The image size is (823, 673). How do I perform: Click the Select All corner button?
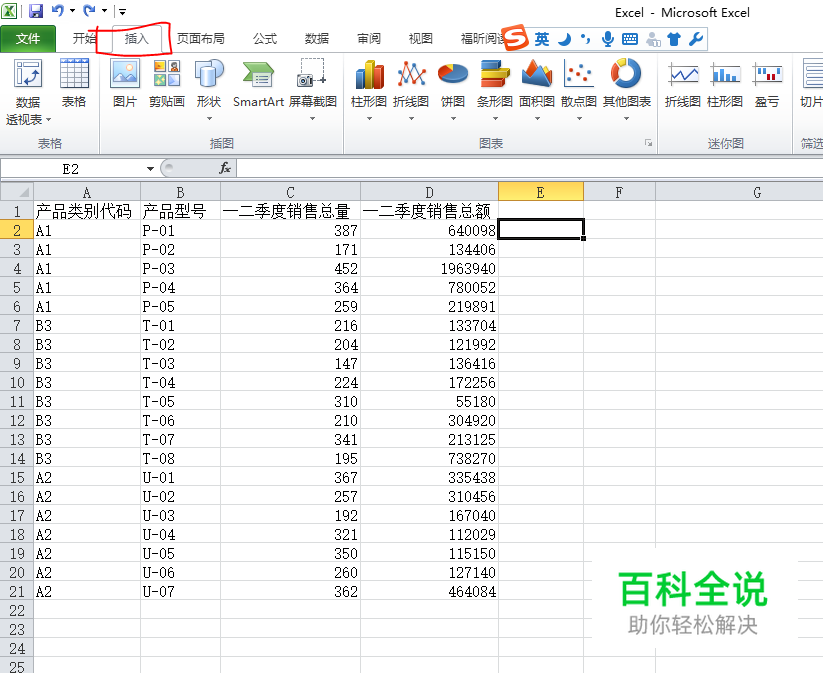(17, 192)
